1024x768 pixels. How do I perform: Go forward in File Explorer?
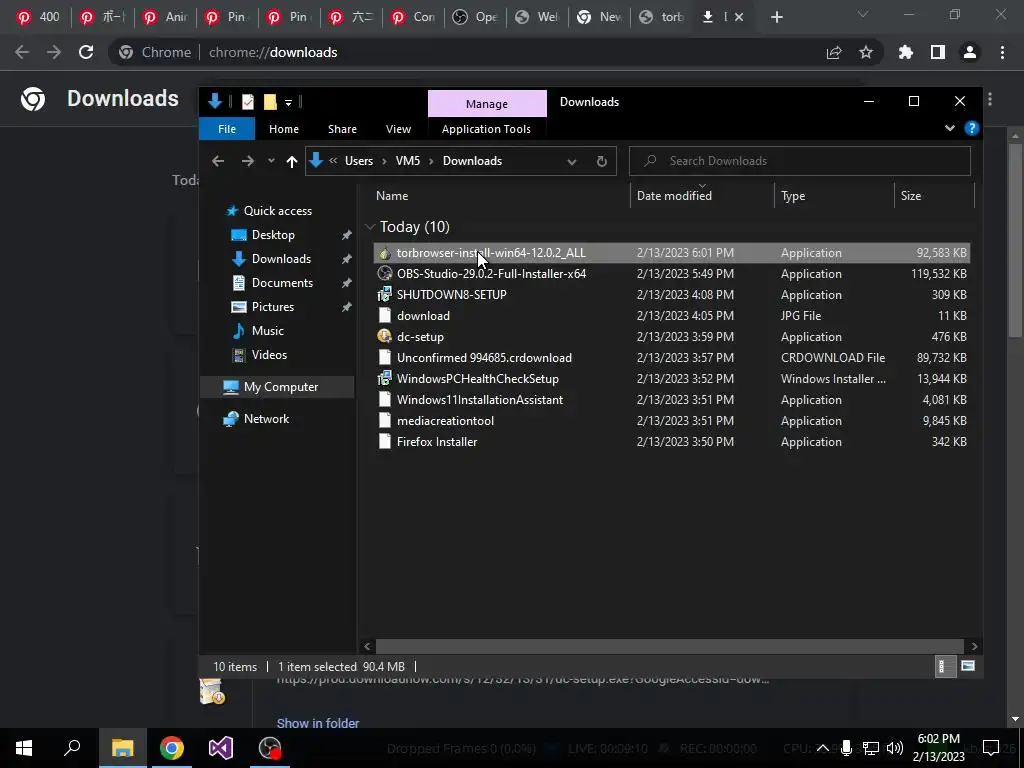248,161
